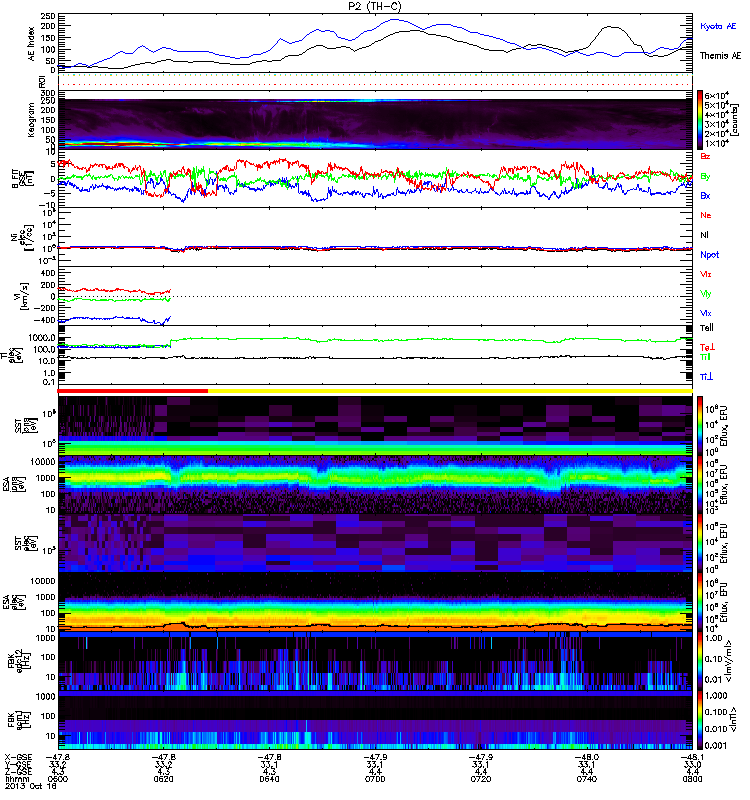The height and width of the screenshot is (800, 750).
Task: Click the X-GSE value -48.1
Action: [692, 758]
